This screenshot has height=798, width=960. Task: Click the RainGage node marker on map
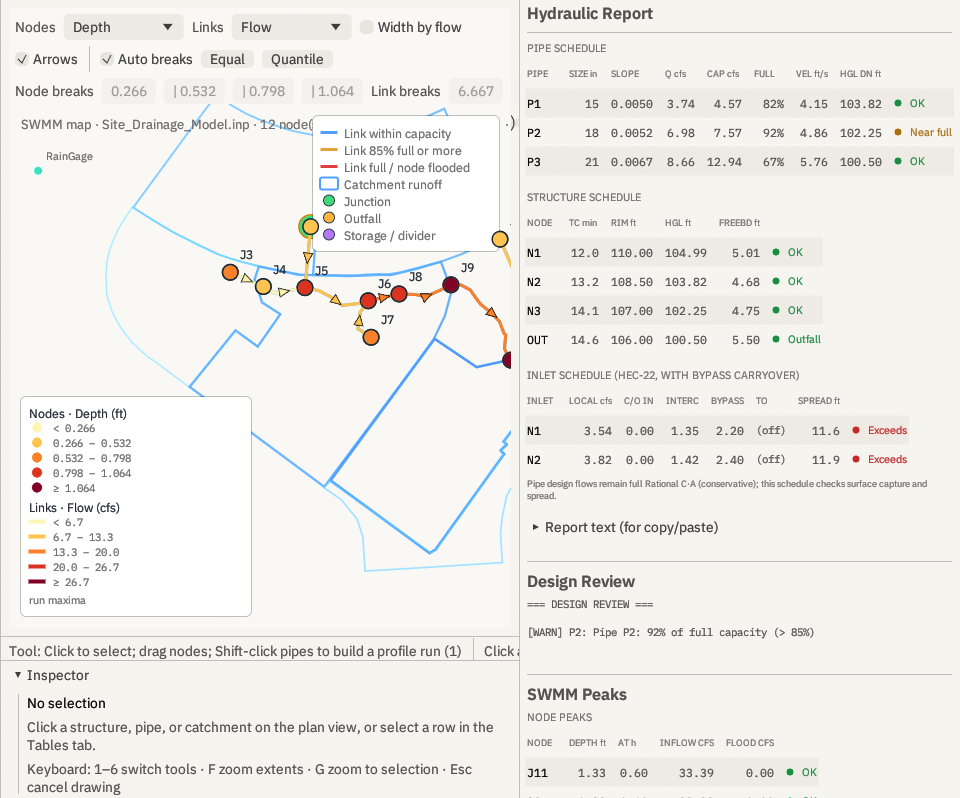(x=38, y=171)
